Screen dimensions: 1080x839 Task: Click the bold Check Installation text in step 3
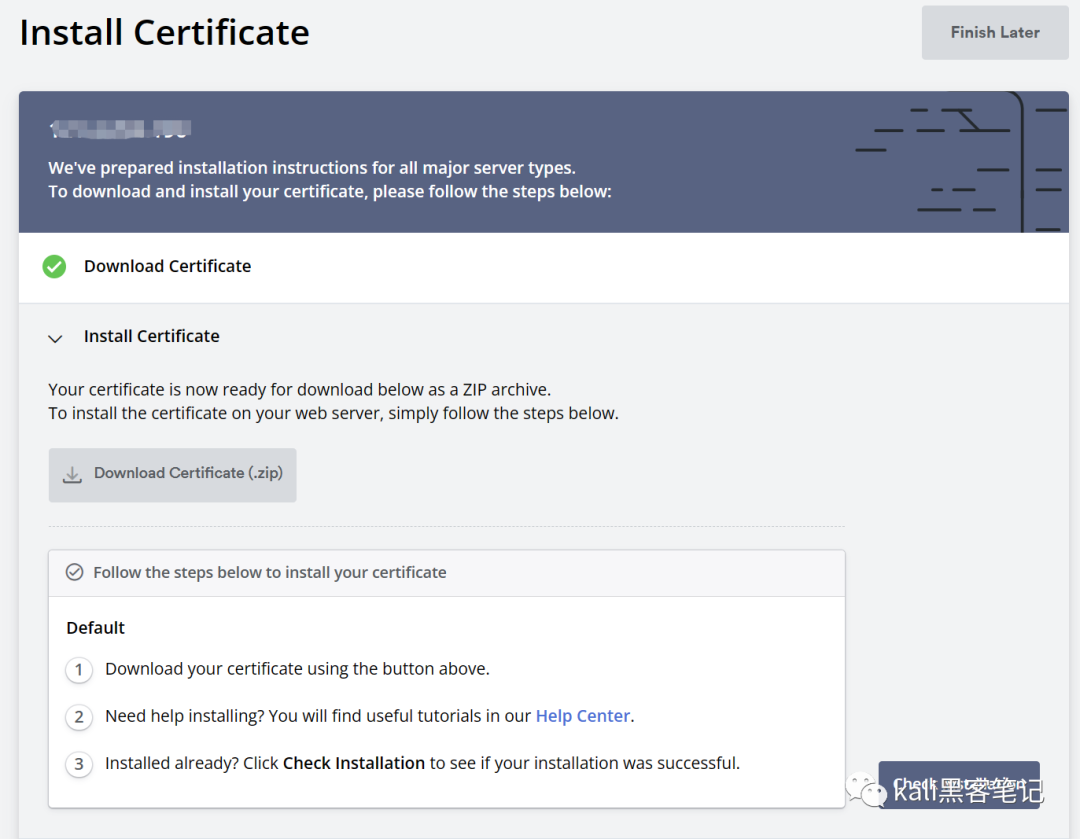[x=354, y=763]
